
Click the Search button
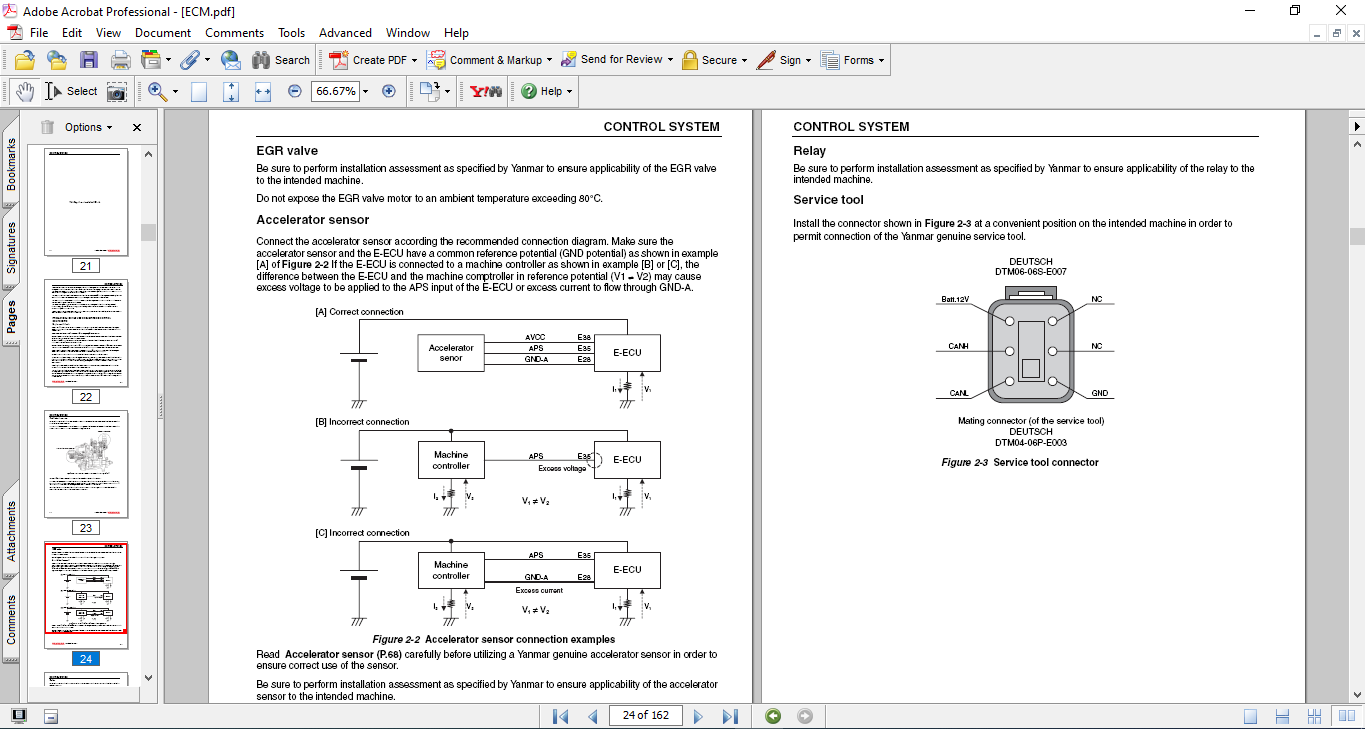[x=281, y=60]
